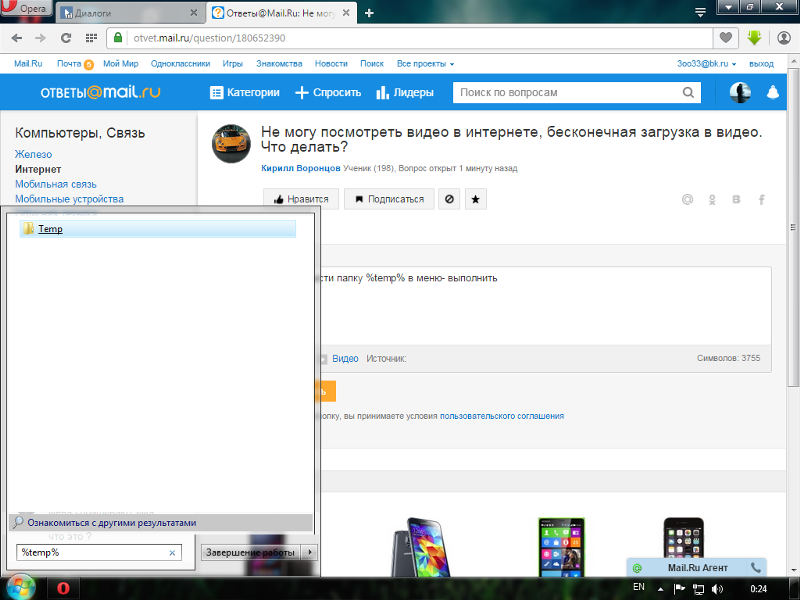Click the Нравится like button
The width and height of the screenshot is (800, 600).
pos(301,199)
